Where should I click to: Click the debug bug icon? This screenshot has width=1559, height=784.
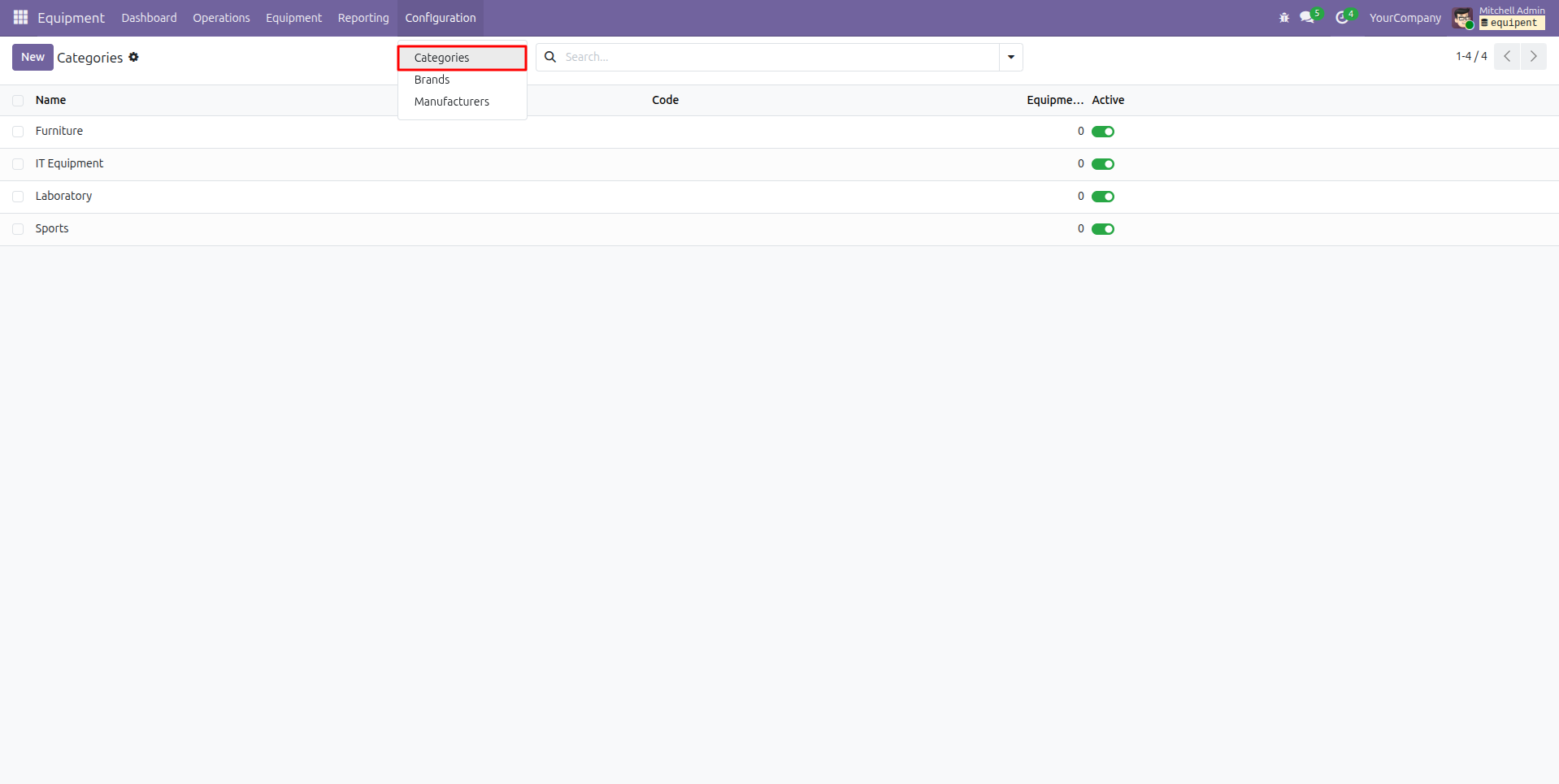pos(1284,17)
